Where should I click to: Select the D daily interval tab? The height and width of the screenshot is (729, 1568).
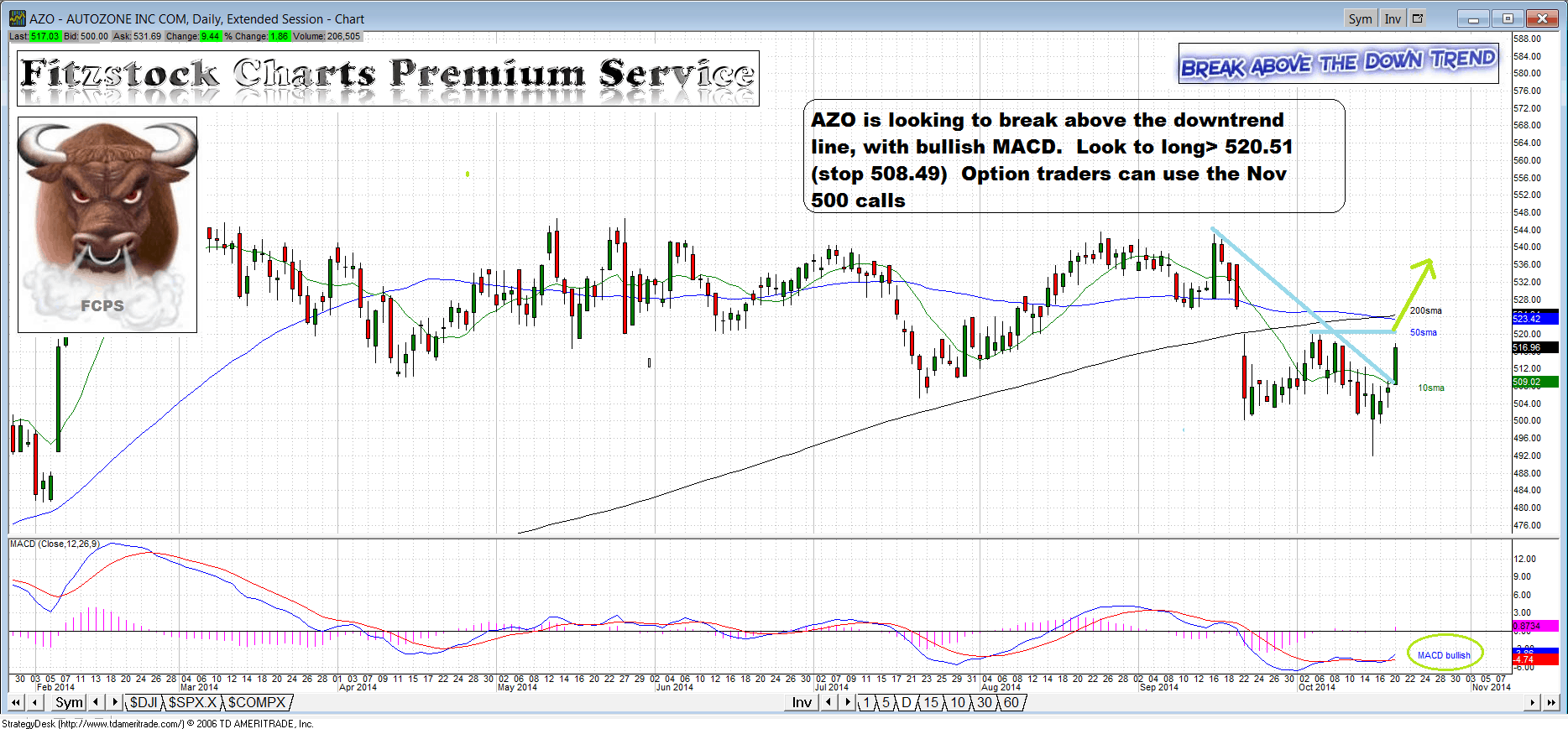click(906, 703)
